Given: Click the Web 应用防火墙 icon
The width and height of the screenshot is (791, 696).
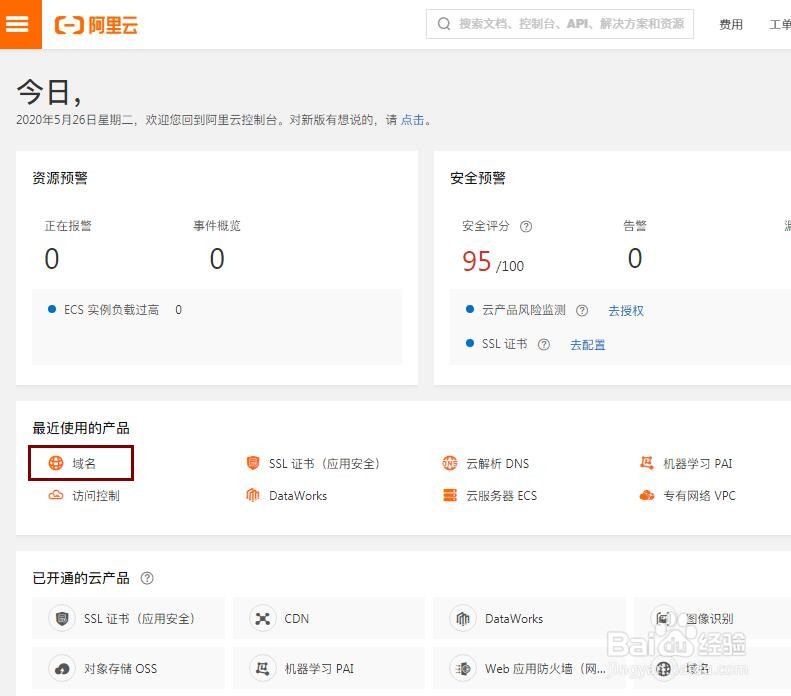Looking at the screenshot, I should [x=463, y=669].
